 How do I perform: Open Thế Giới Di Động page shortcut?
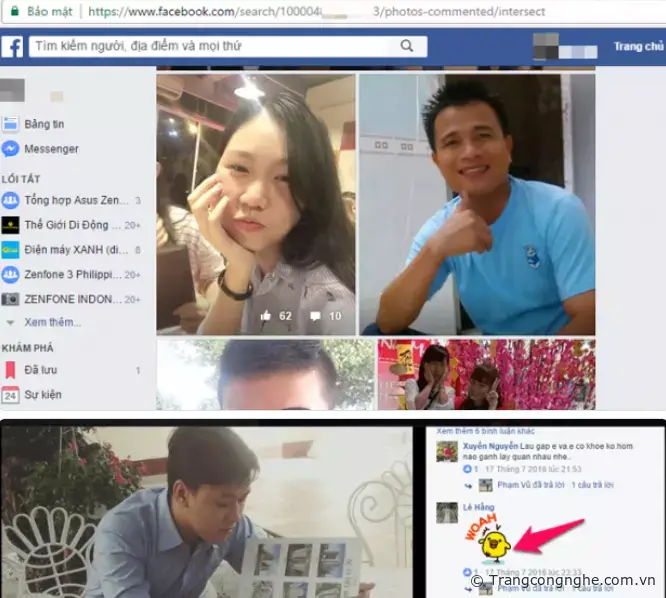click(x=72, y=225)
